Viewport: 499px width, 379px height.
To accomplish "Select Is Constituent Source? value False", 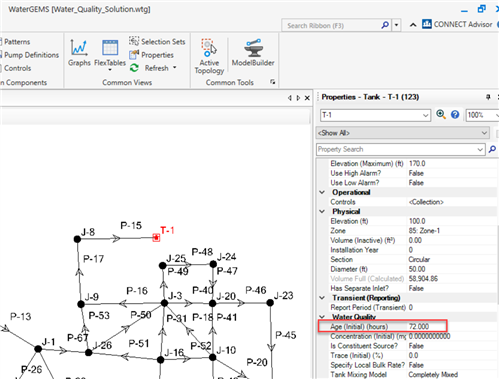I will coord(416,346).
